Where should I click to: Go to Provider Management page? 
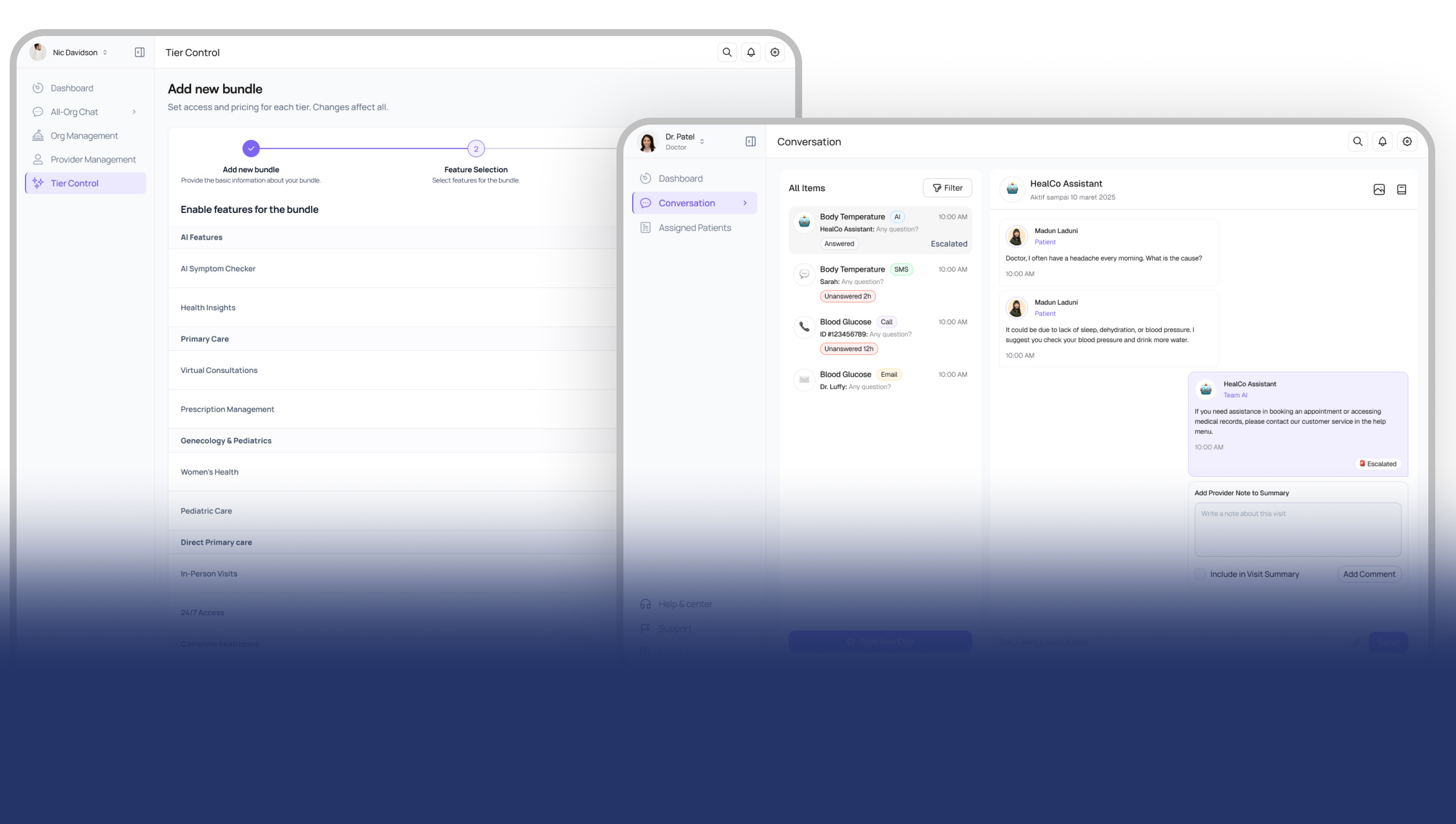(93, 160)
